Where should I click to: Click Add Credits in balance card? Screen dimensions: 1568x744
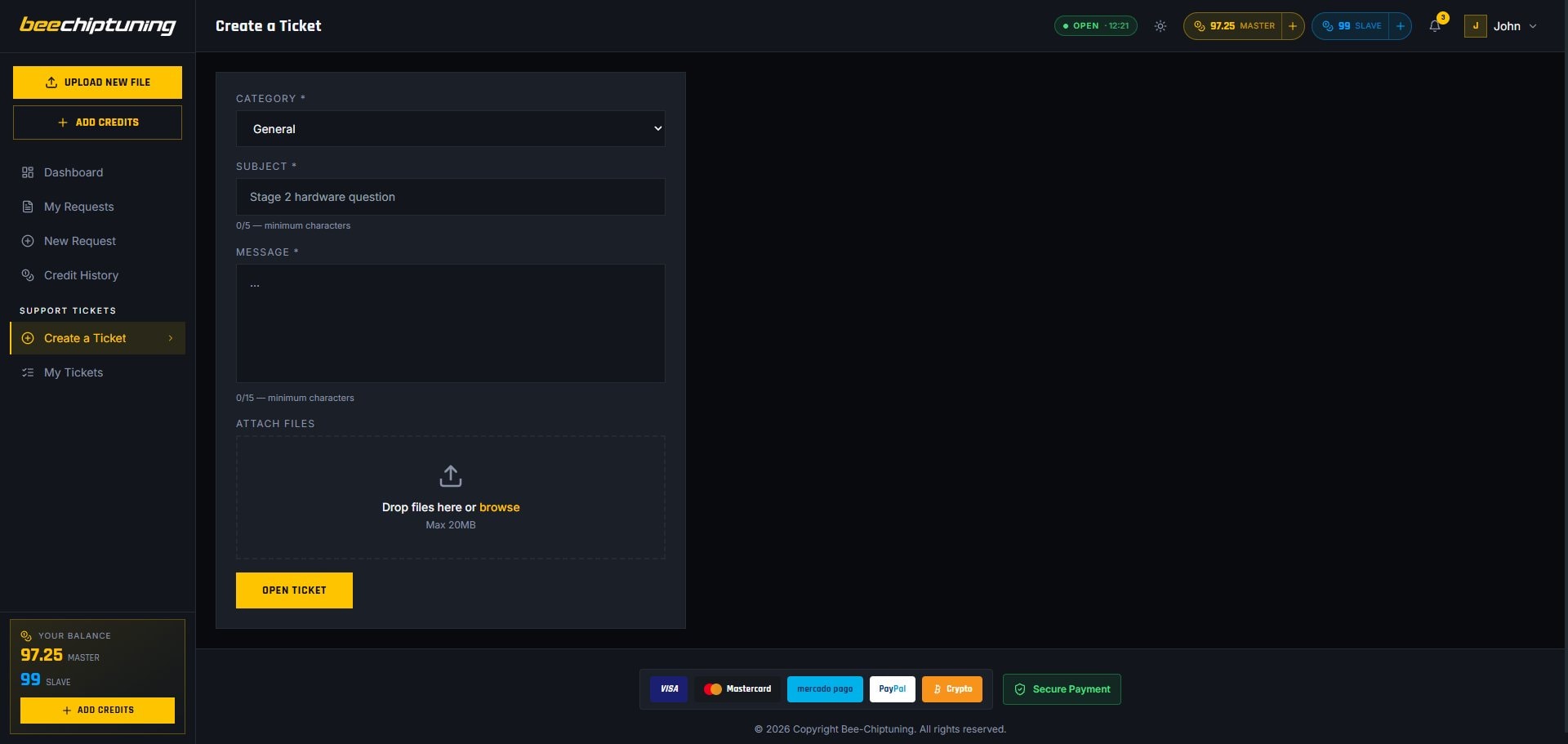(x=97, y=711)
